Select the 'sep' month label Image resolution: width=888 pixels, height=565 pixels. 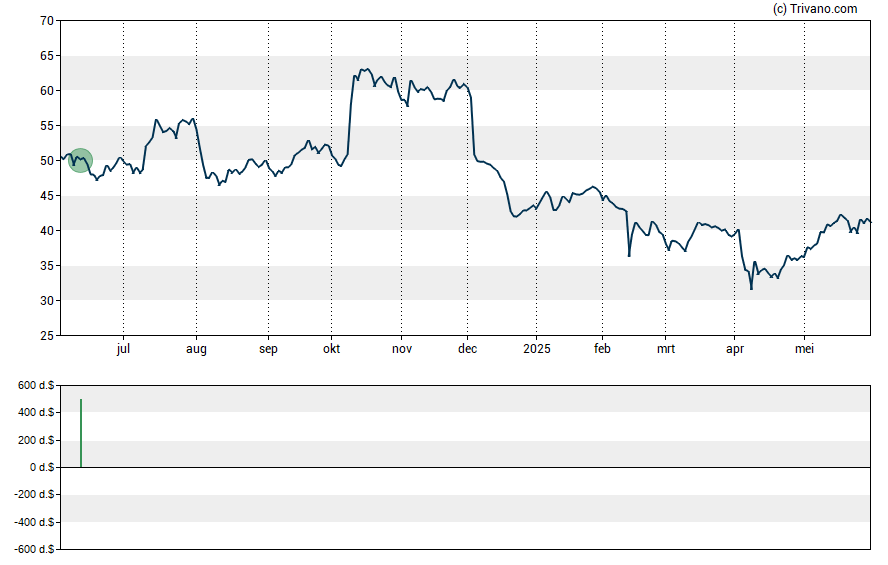coord(268,349)
